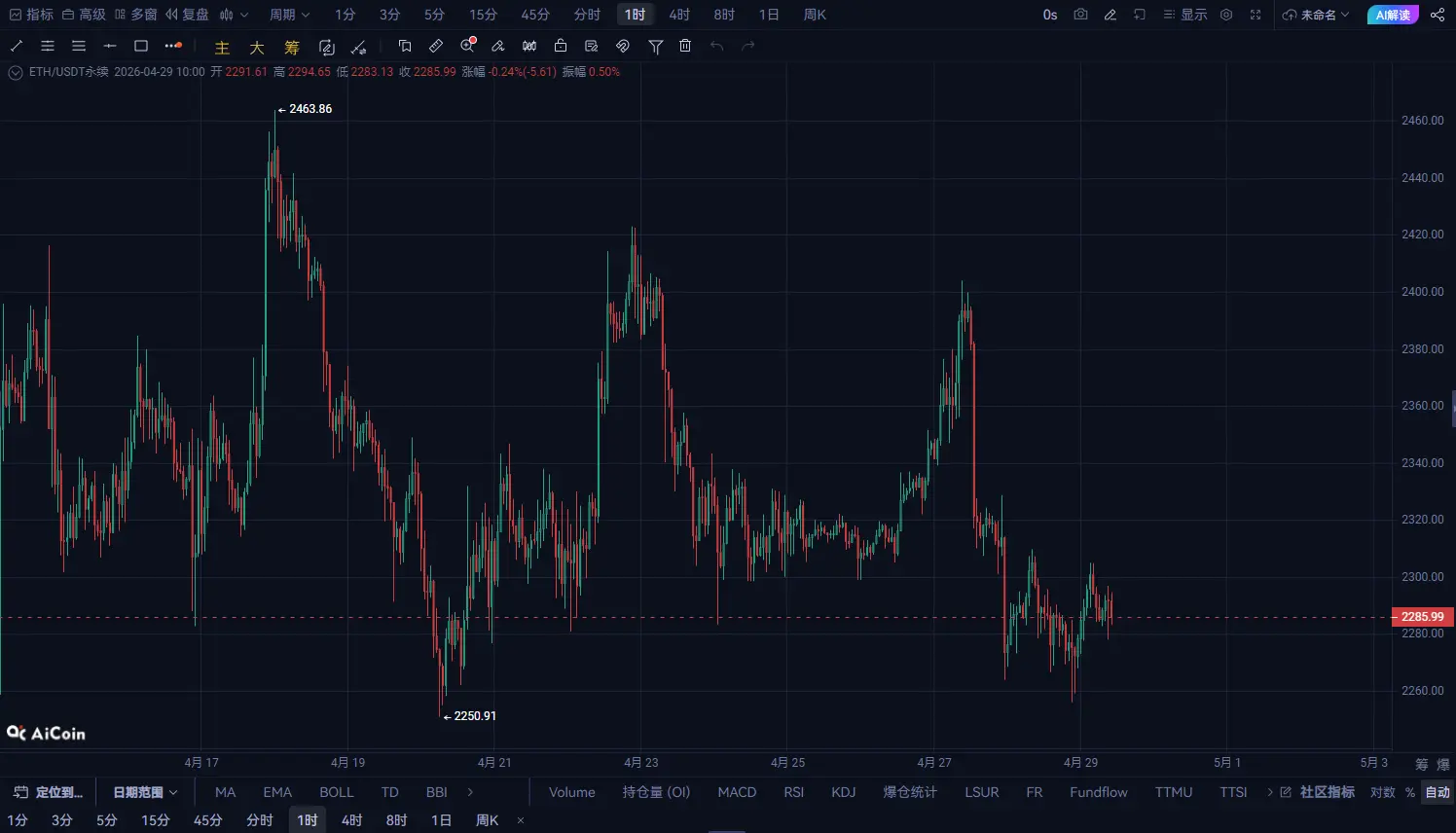Take a chart snapshot with camera icon
Viewport: 1456px width, 833px height.
pyautogui.click(x=1080, y=15)
